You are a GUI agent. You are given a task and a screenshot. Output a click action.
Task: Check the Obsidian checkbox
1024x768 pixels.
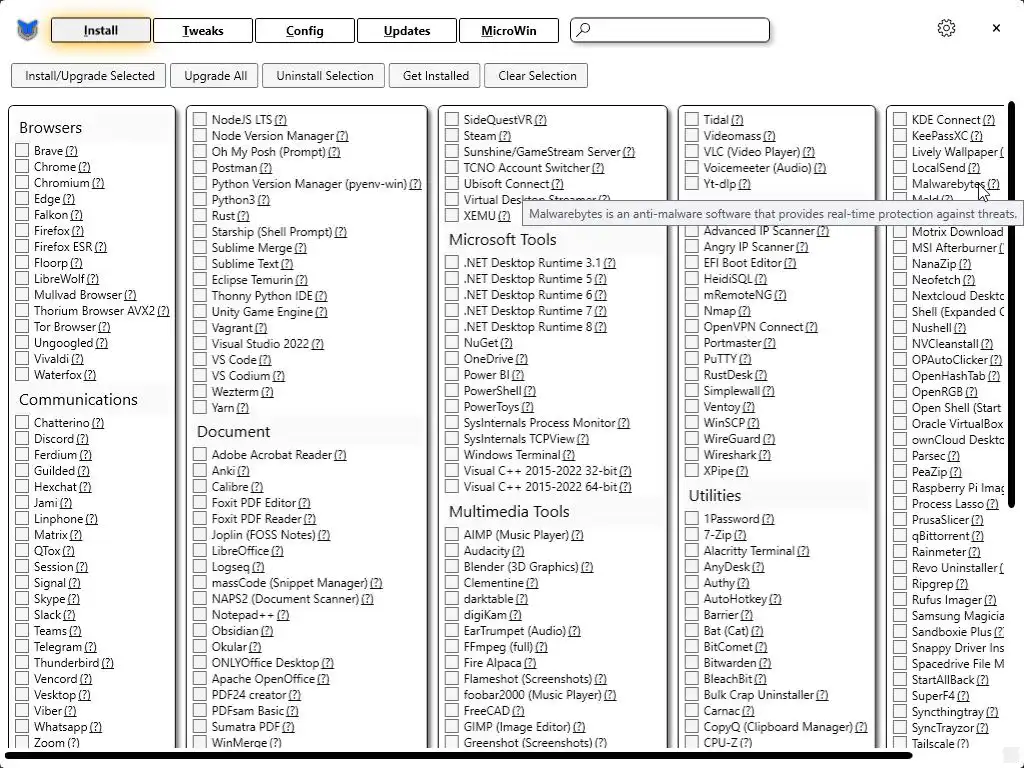[x=200, y=631]
